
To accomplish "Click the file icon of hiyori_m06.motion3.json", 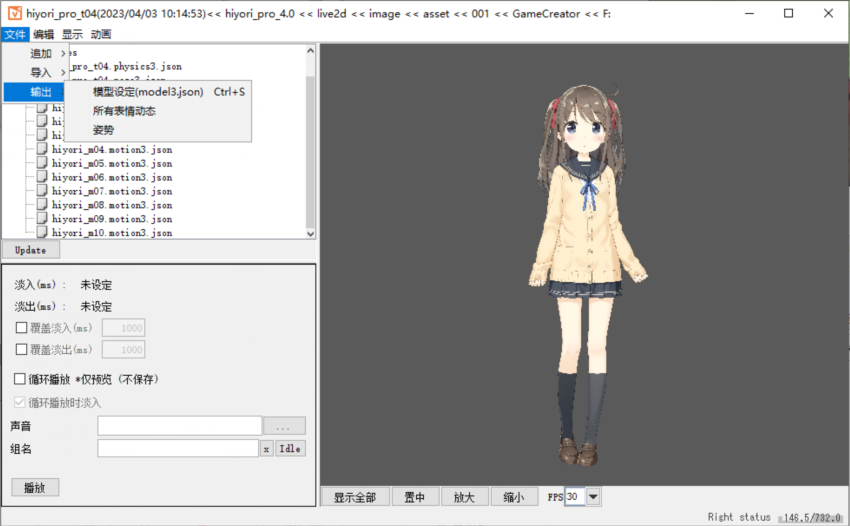I will [42, 177].
